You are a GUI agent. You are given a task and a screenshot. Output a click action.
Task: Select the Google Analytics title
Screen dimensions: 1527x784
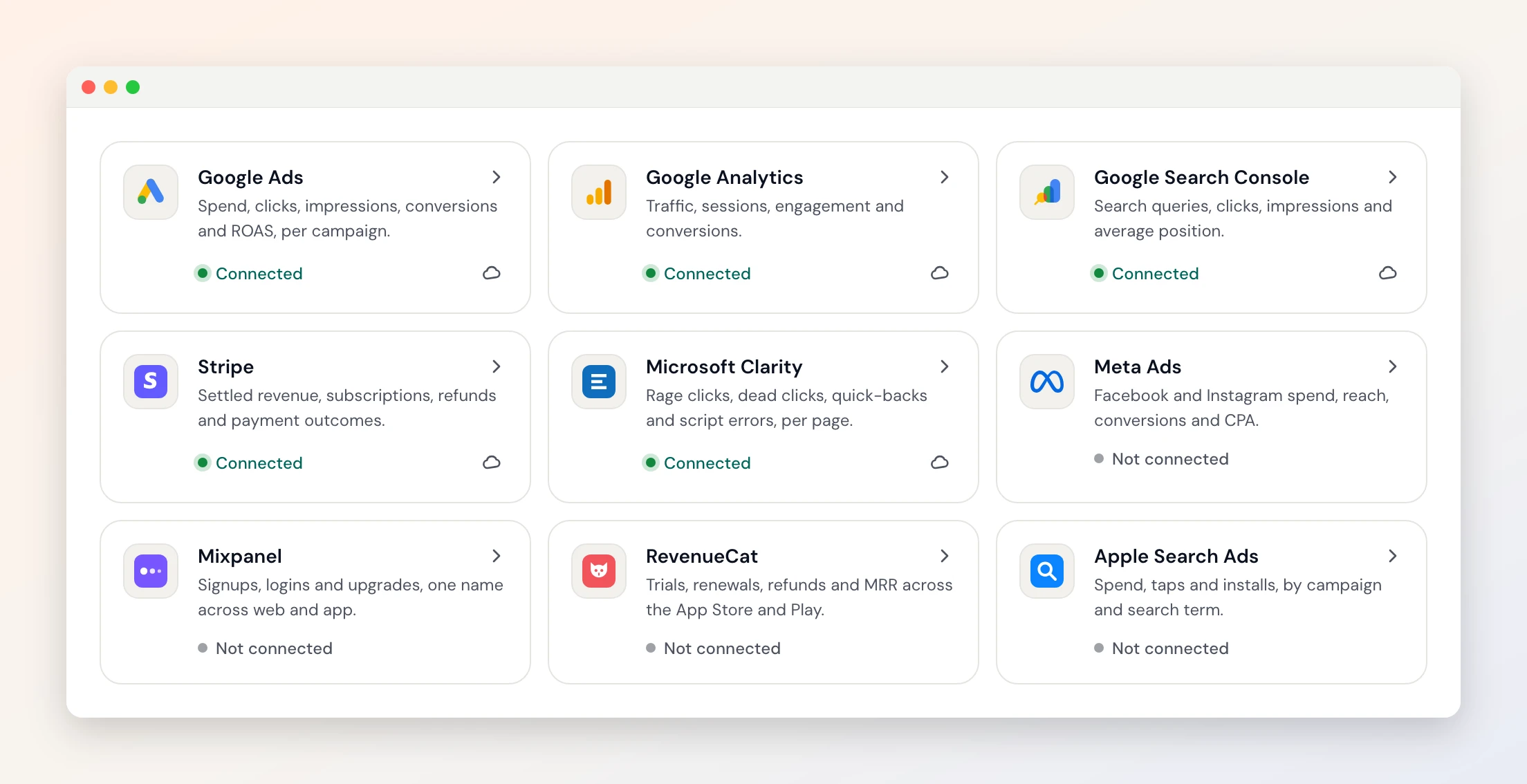724,178
